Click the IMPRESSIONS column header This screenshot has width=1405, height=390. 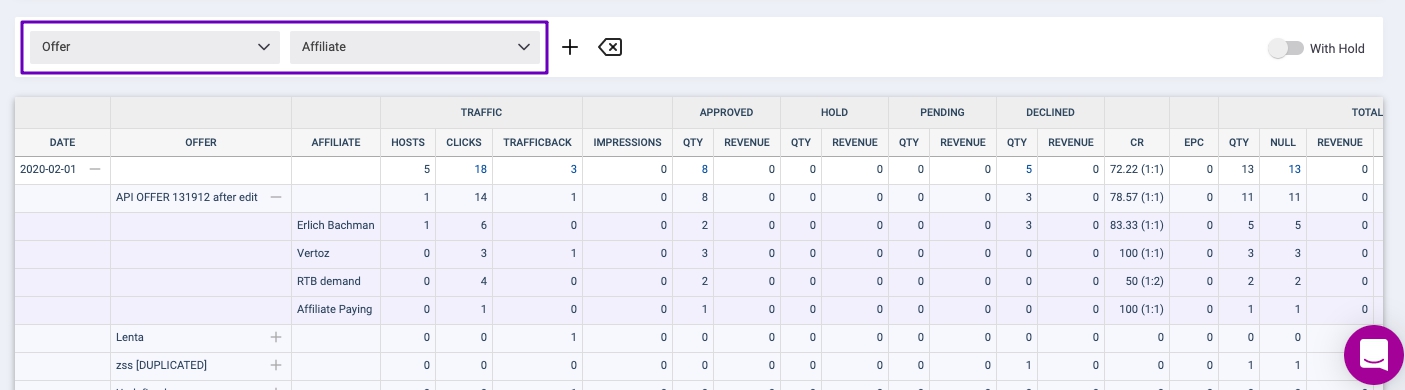(x=627, y=143)
